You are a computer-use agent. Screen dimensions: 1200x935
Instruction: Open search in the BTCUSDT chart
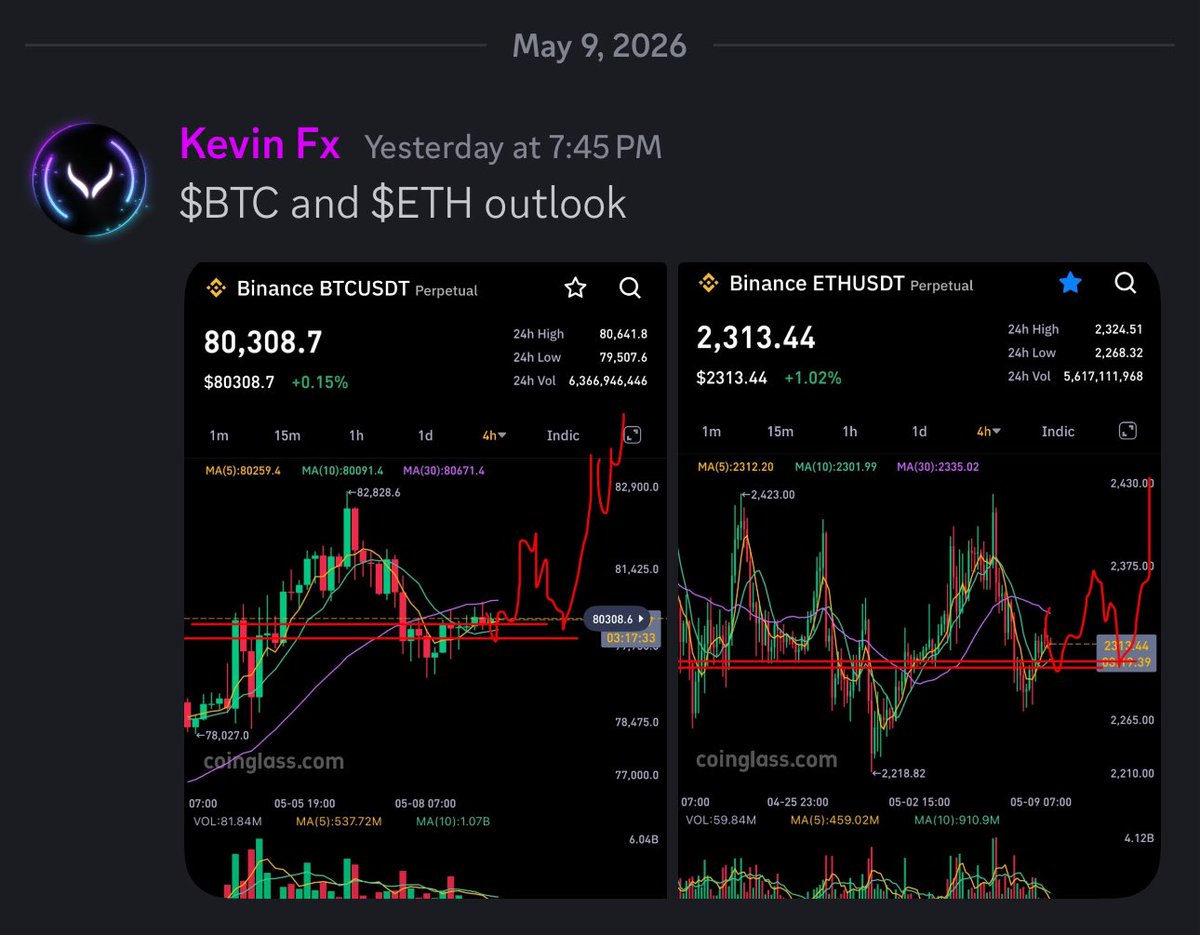(x=630, y=288)
